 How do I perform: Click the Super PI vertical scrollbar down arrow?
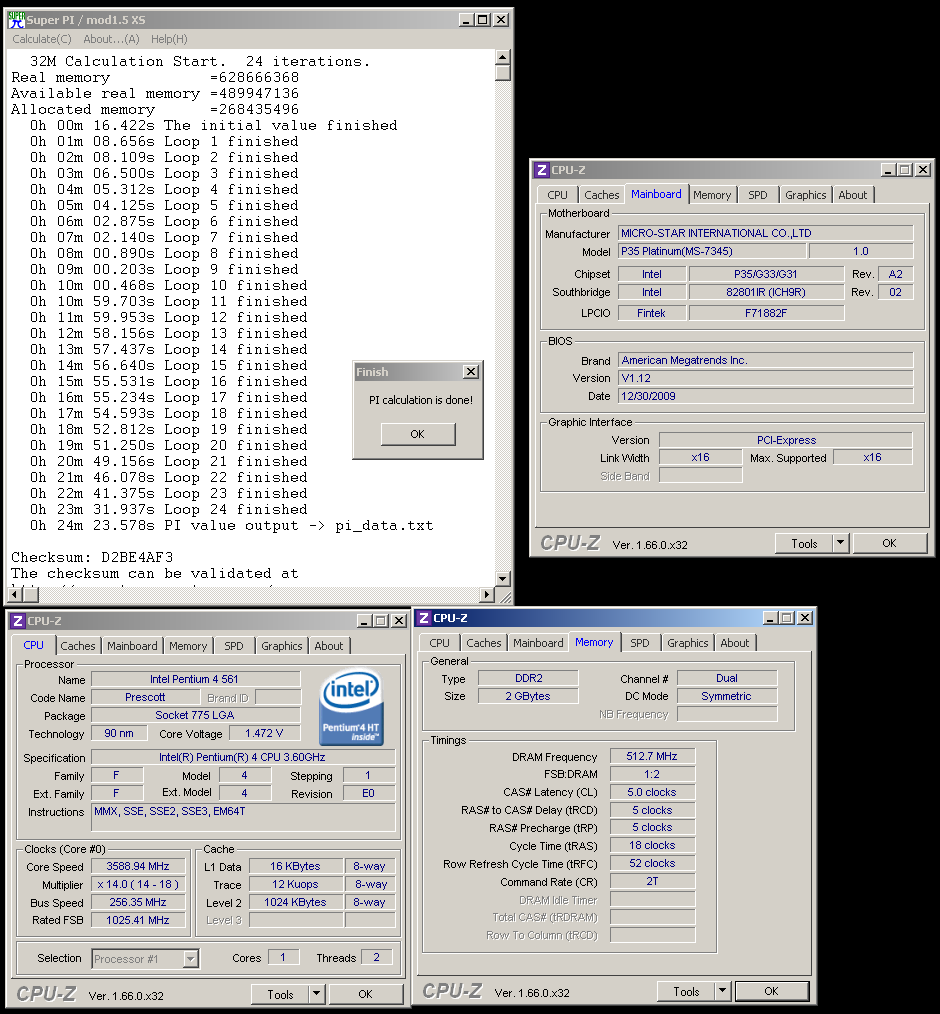pyautogui.click(x=503, y=578)
